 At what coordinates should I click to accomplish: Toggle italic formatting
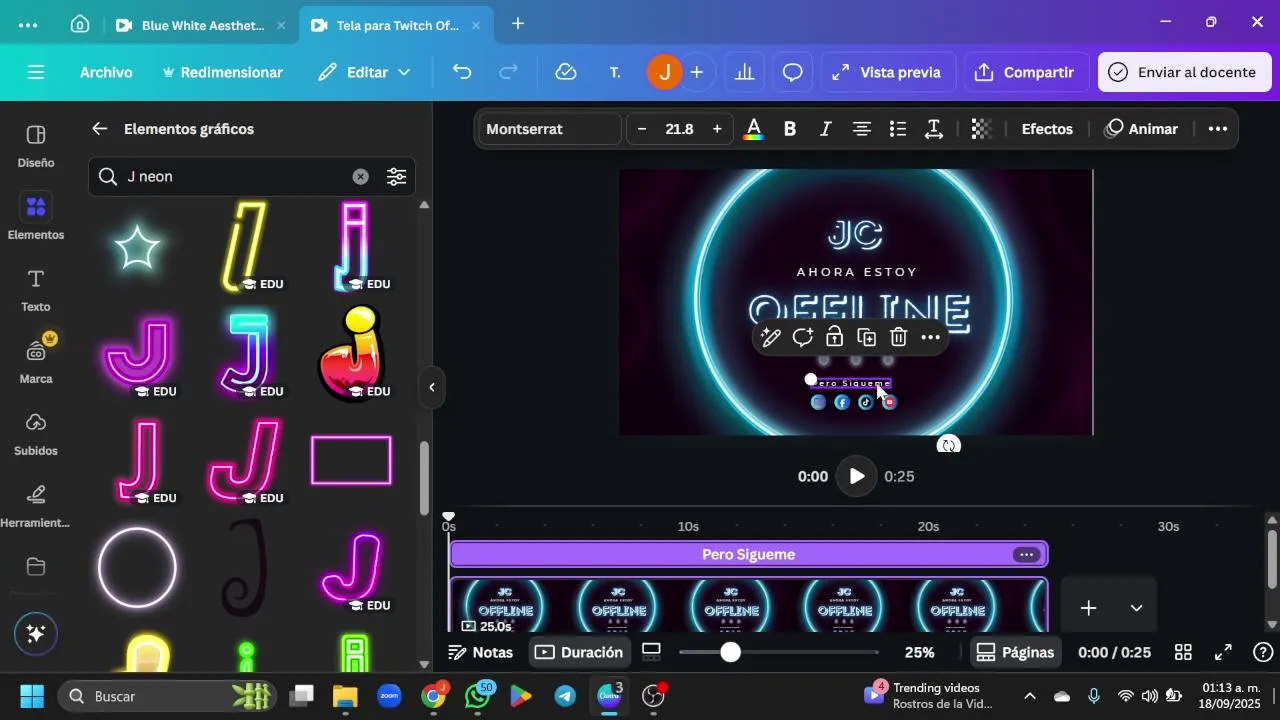(x=826, y=129)
